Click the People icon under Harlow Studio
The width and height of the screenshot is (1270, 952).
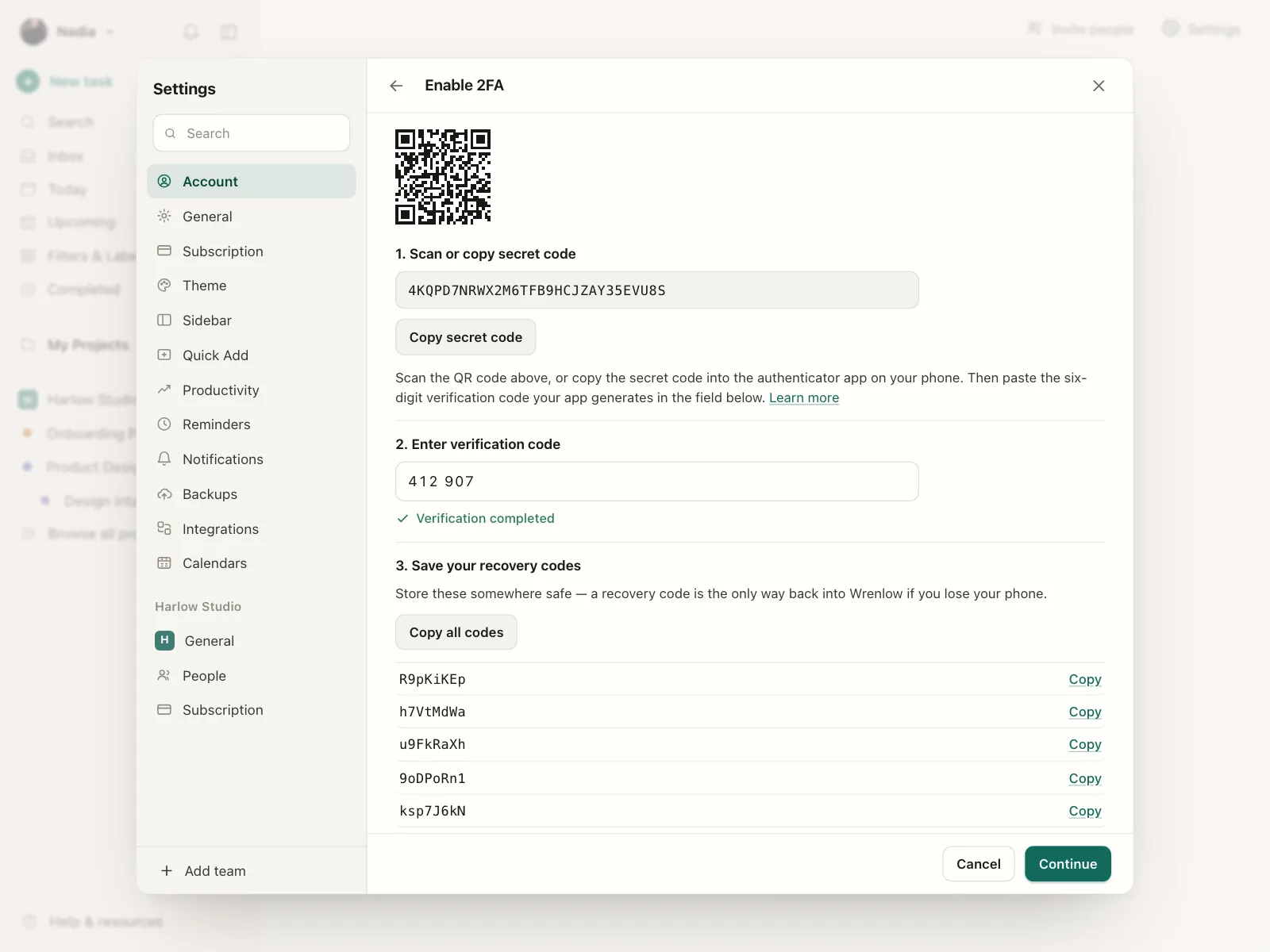point(164,675)
